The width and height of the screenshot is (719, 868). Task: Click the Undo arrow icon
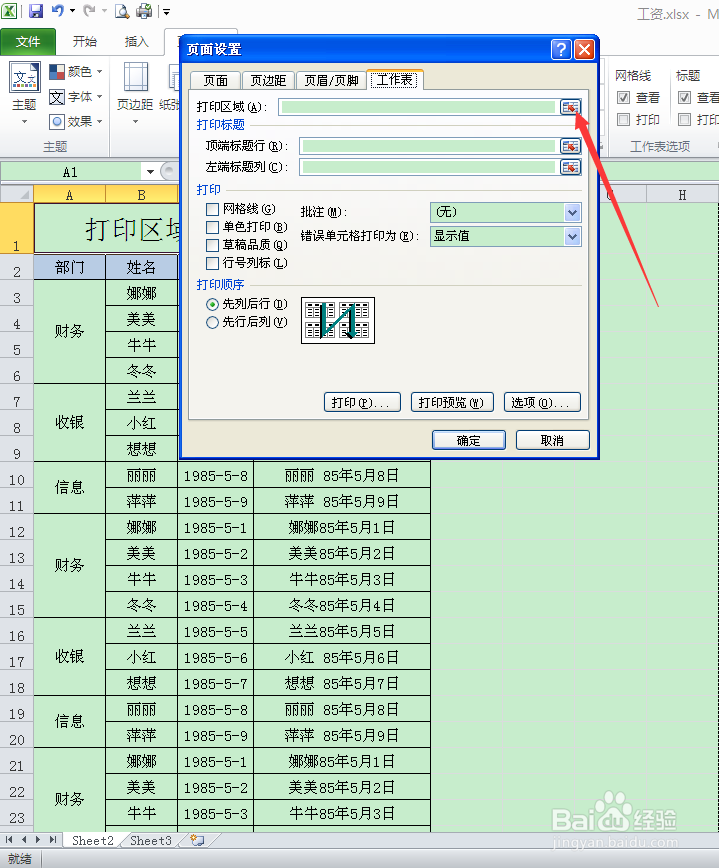coord(58,11)
